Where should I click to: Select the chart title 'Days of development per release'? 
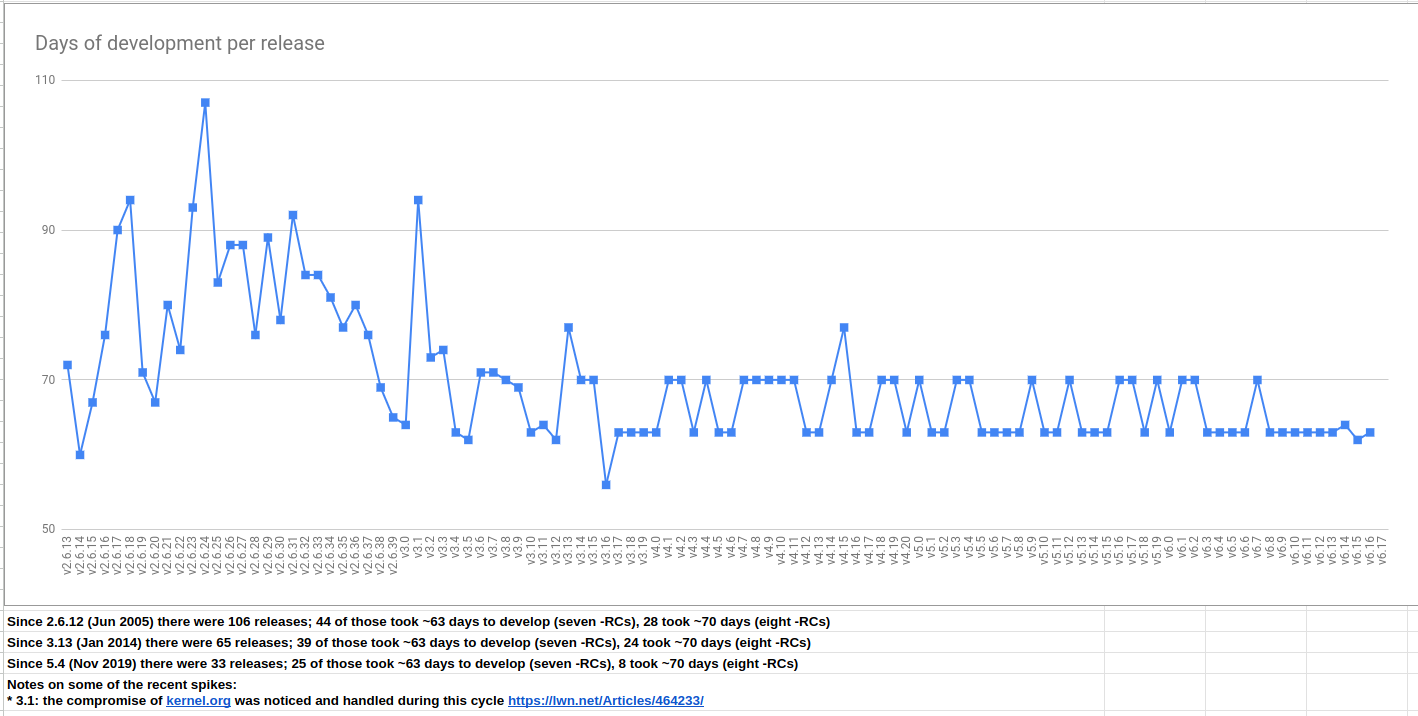(180, 43)
